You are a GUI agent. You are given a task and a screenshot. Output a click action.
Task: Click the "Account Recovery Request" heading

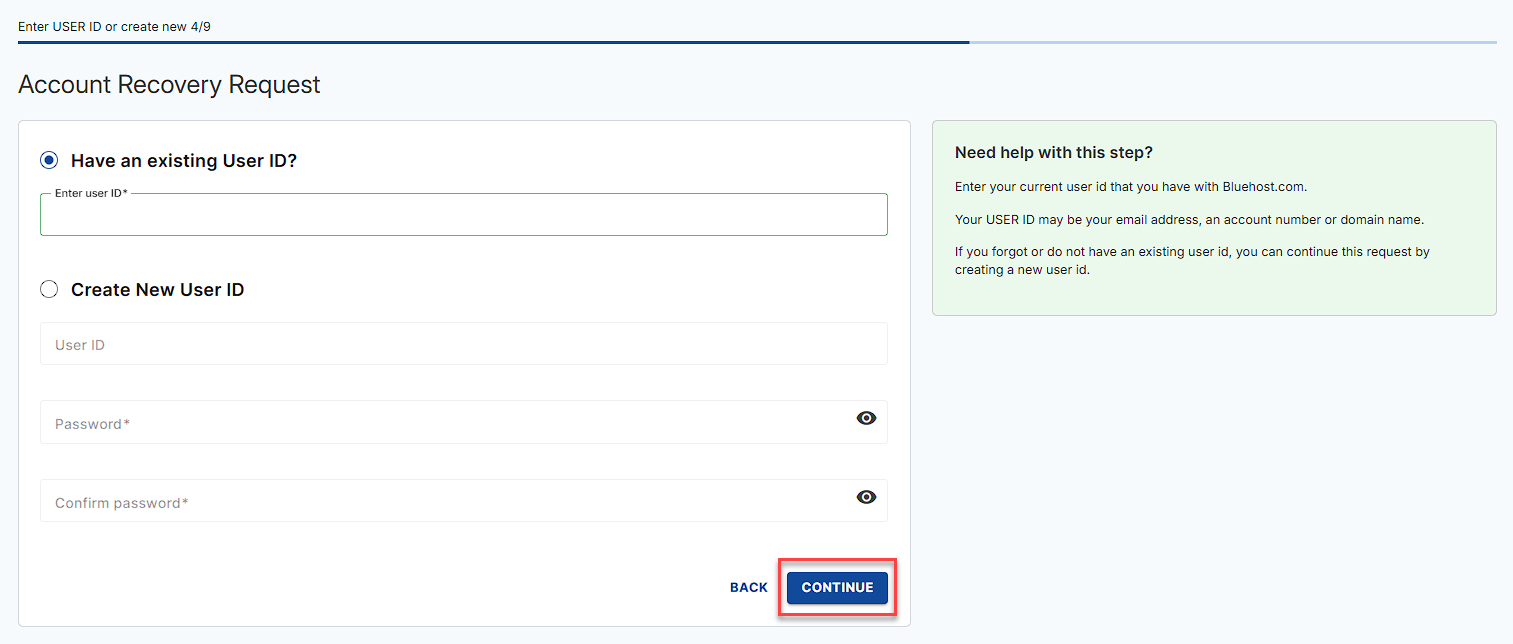(168, 84)
